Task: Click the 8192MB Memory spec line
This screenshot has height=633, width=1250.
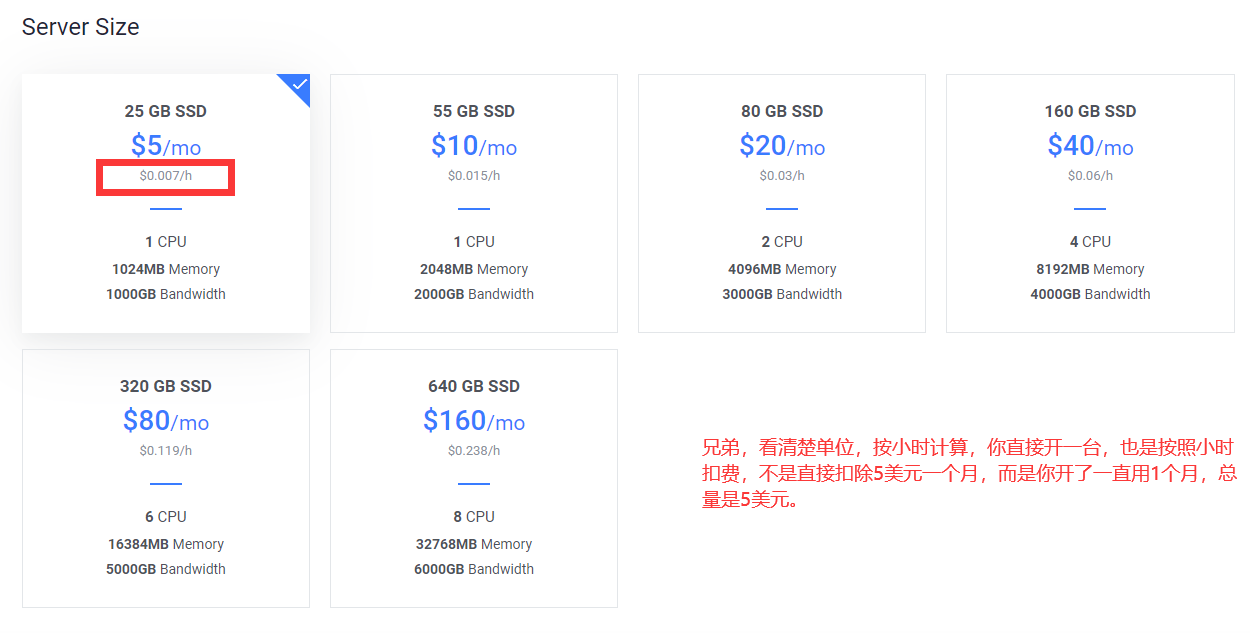Action: click(x=1090, y=269)
